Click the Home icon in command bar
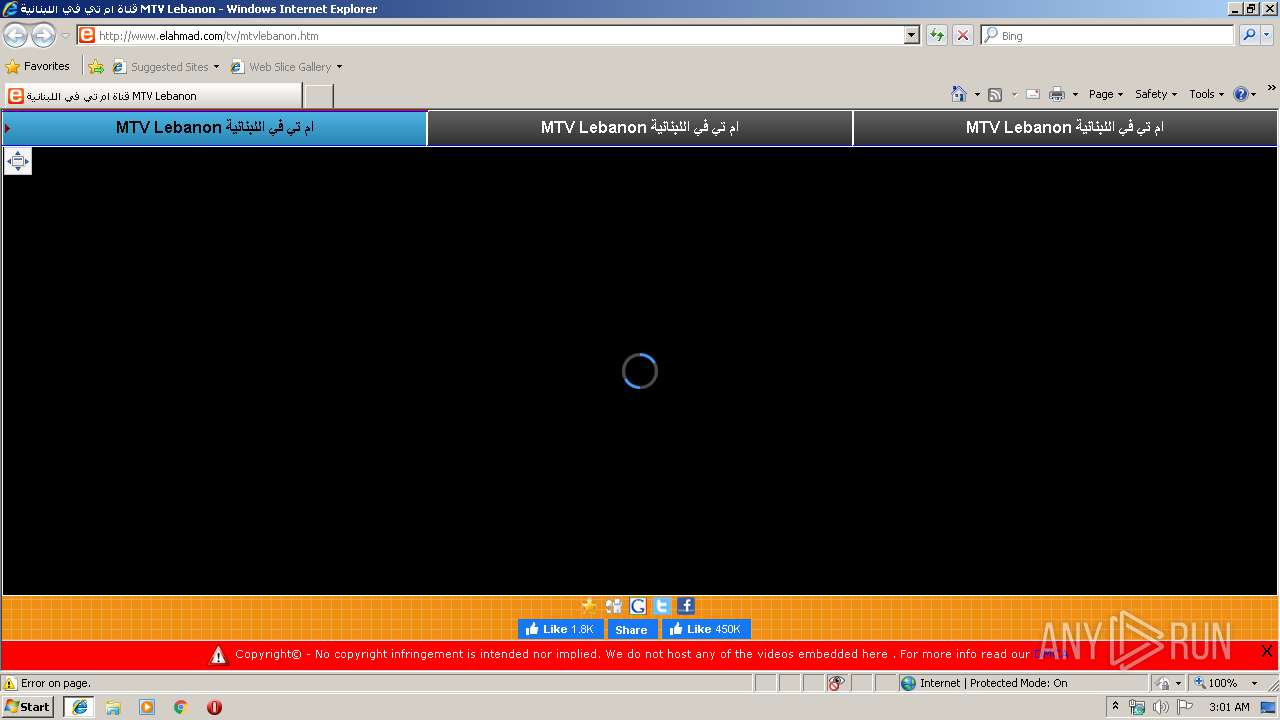Image resolution: width=1280 pixels, height=720 pixels. [959, 94]
